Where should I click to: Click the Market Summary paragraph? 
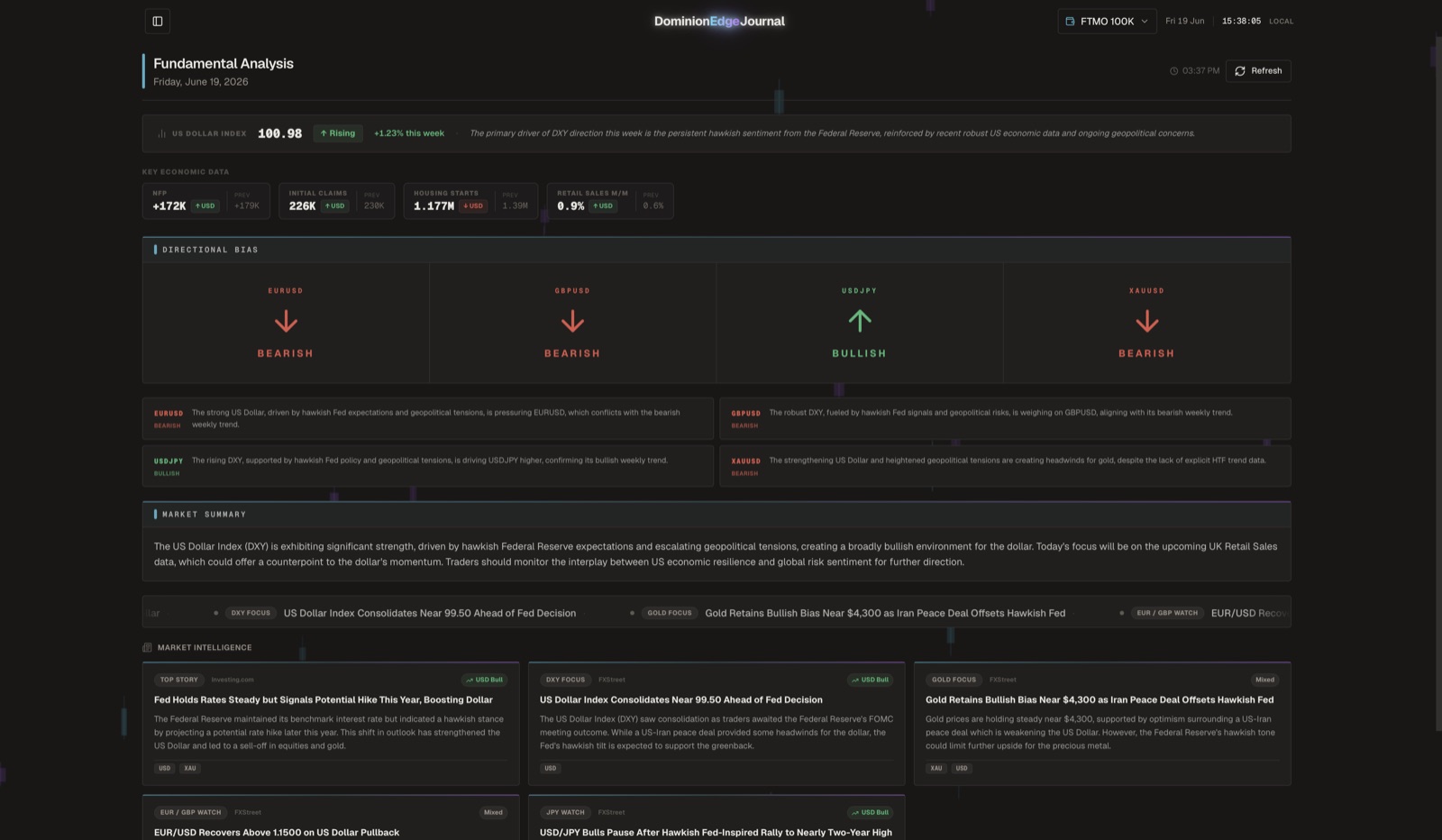tap(716, 553)
